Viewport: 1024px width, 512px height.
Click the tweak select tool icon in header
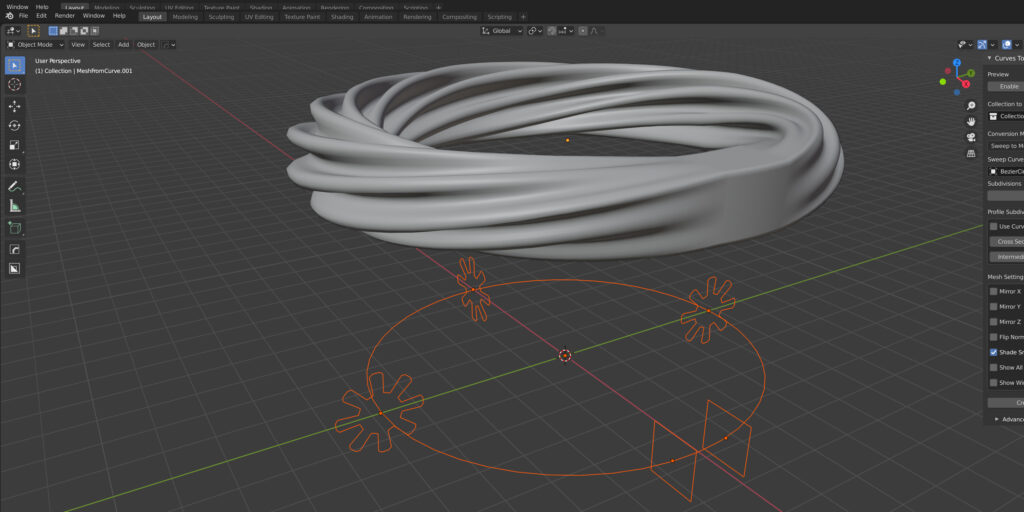click(33, 31)
